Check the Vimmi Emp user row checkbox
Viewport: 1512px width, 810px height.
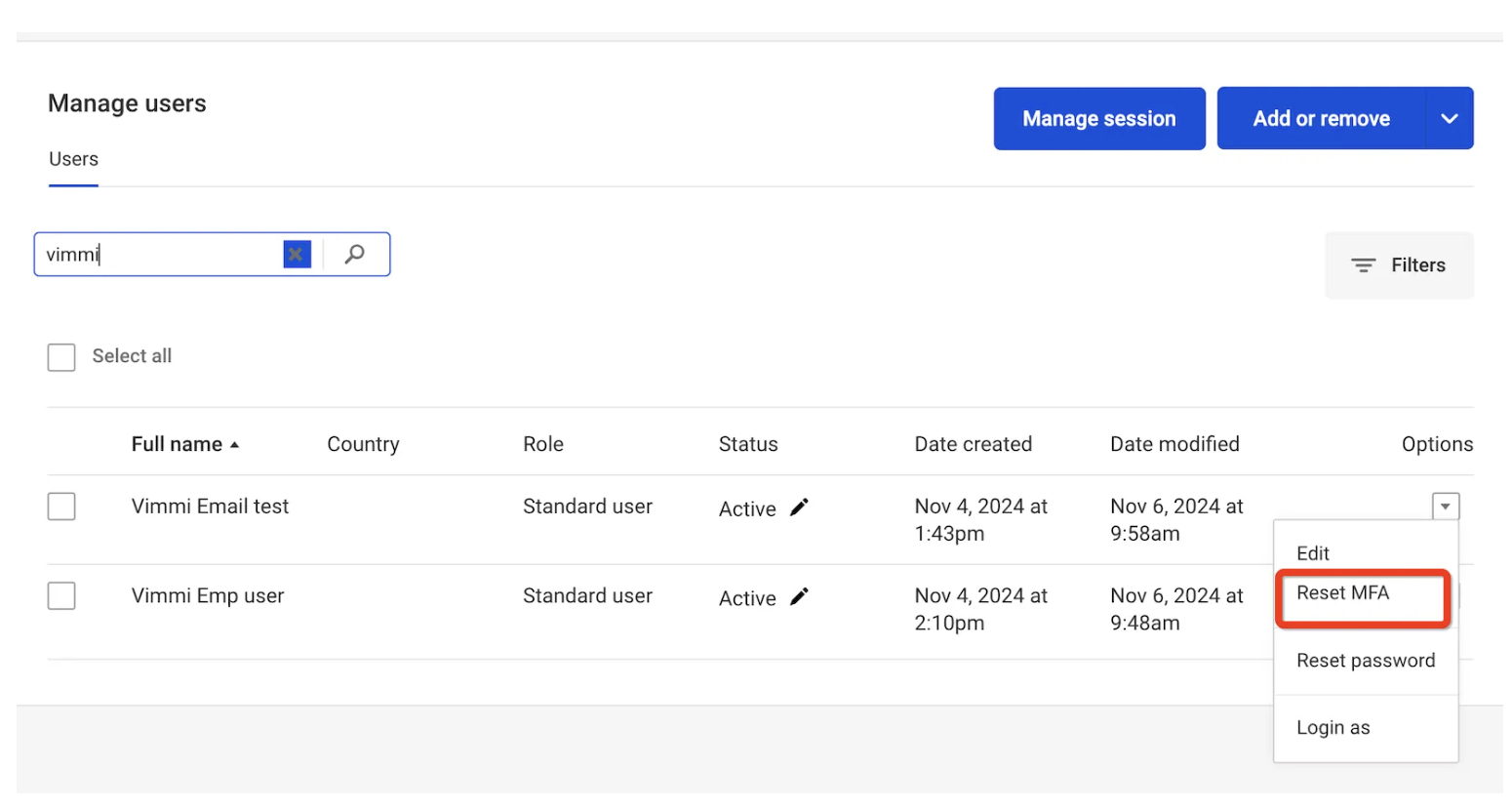[61, 595]
